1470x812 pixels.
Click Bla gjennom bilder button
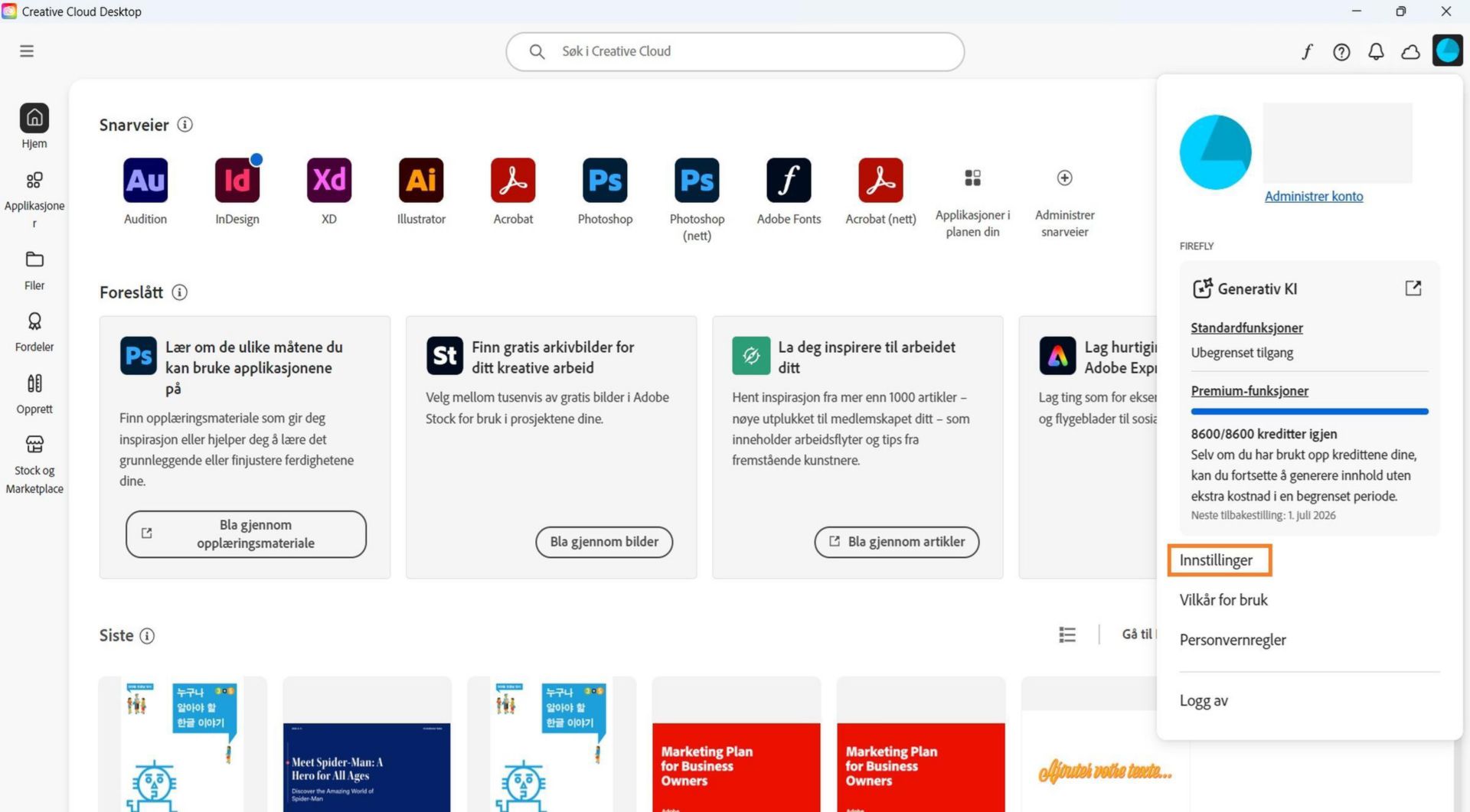click(x=604, y=542)
